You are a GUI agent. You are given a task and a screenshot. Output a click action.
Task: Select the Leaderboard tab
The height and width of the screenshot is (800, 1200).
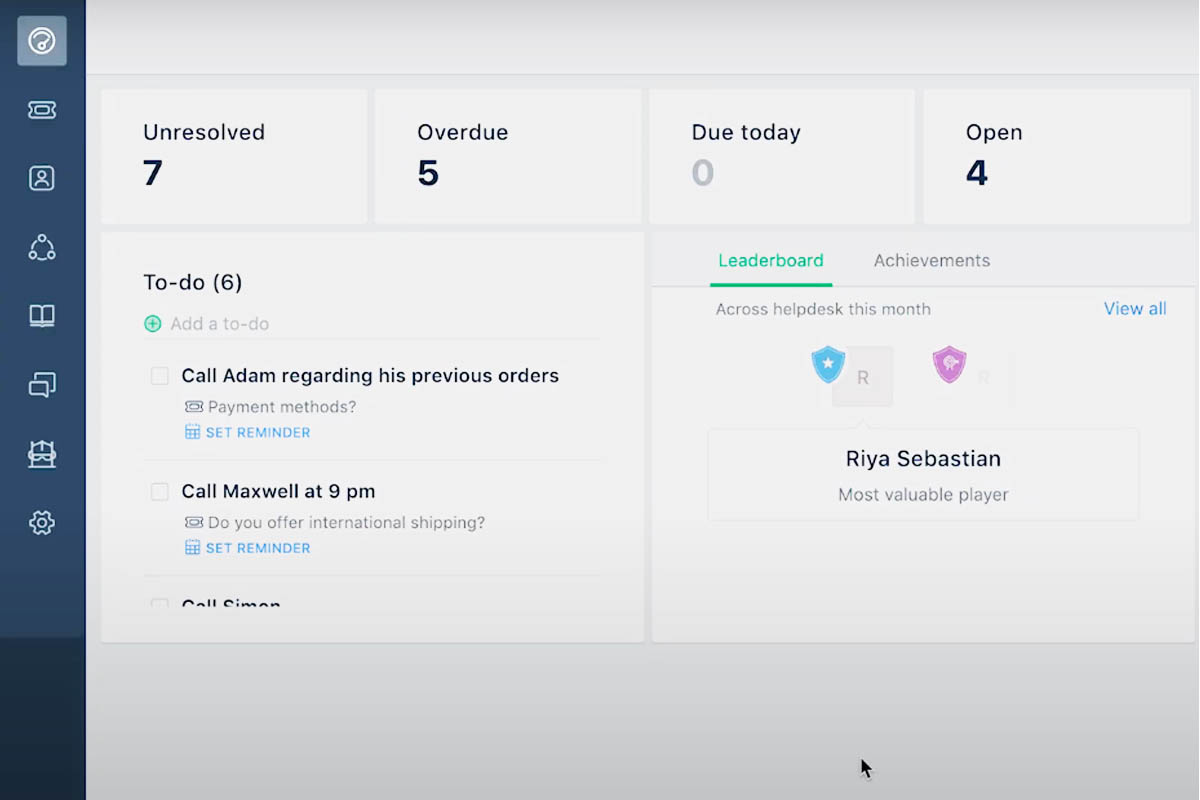[770, 260]
